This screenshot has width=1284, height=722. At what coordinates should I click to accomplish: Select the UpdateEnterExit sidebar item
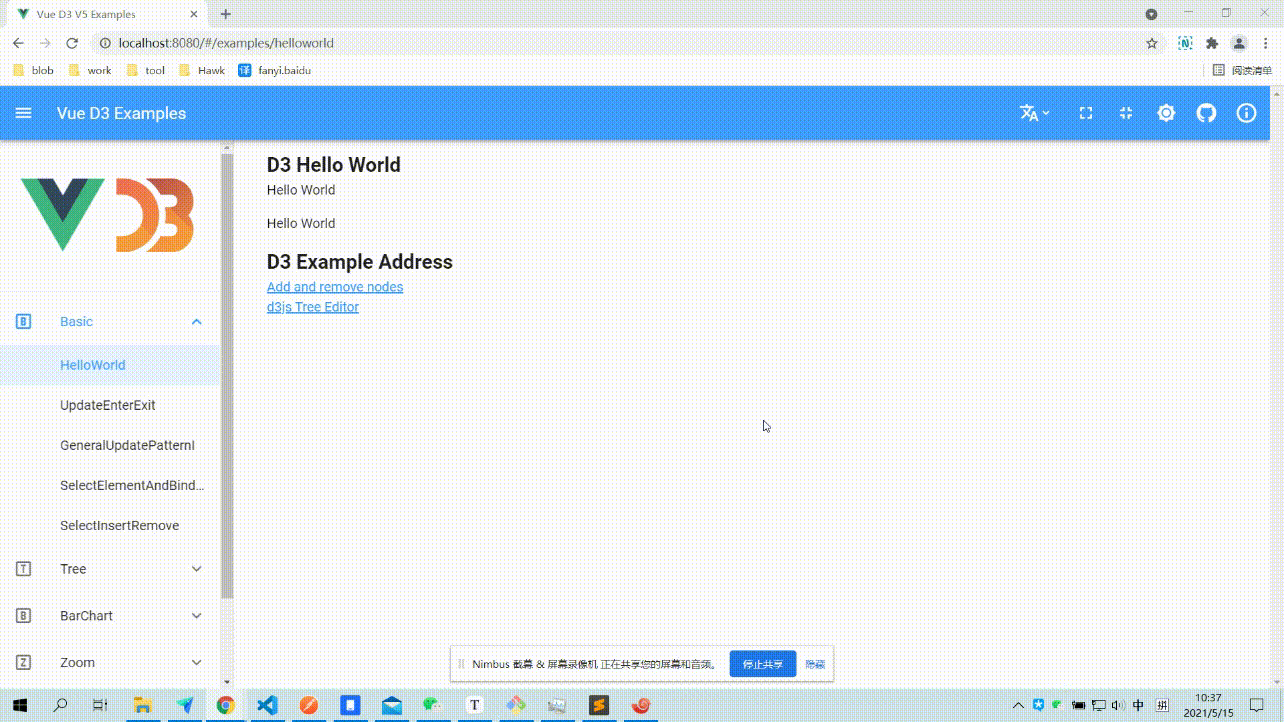pyautogui.click(x=107, y=405)
